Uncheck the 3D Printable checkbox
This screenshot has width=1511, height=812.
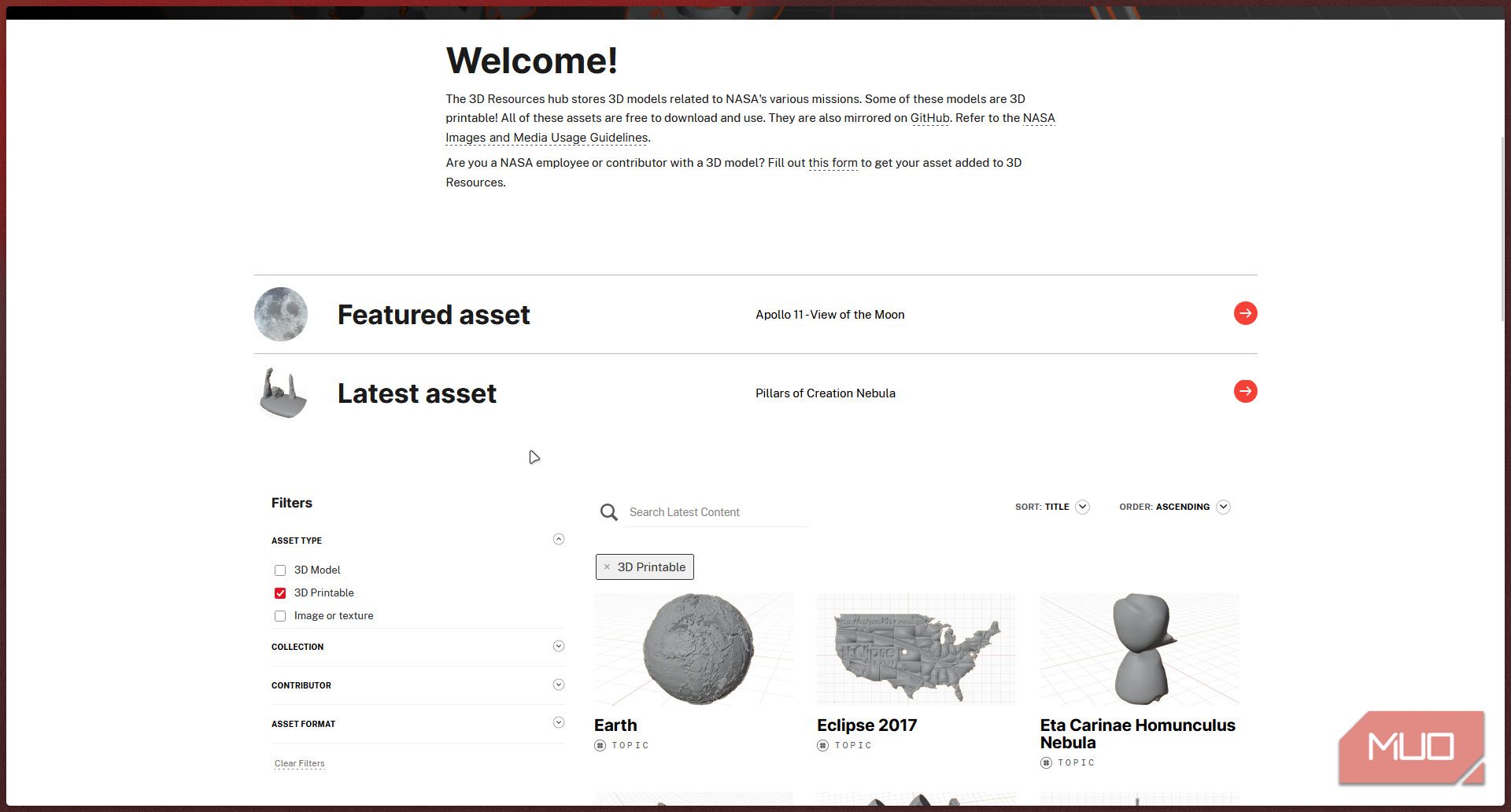280,593
